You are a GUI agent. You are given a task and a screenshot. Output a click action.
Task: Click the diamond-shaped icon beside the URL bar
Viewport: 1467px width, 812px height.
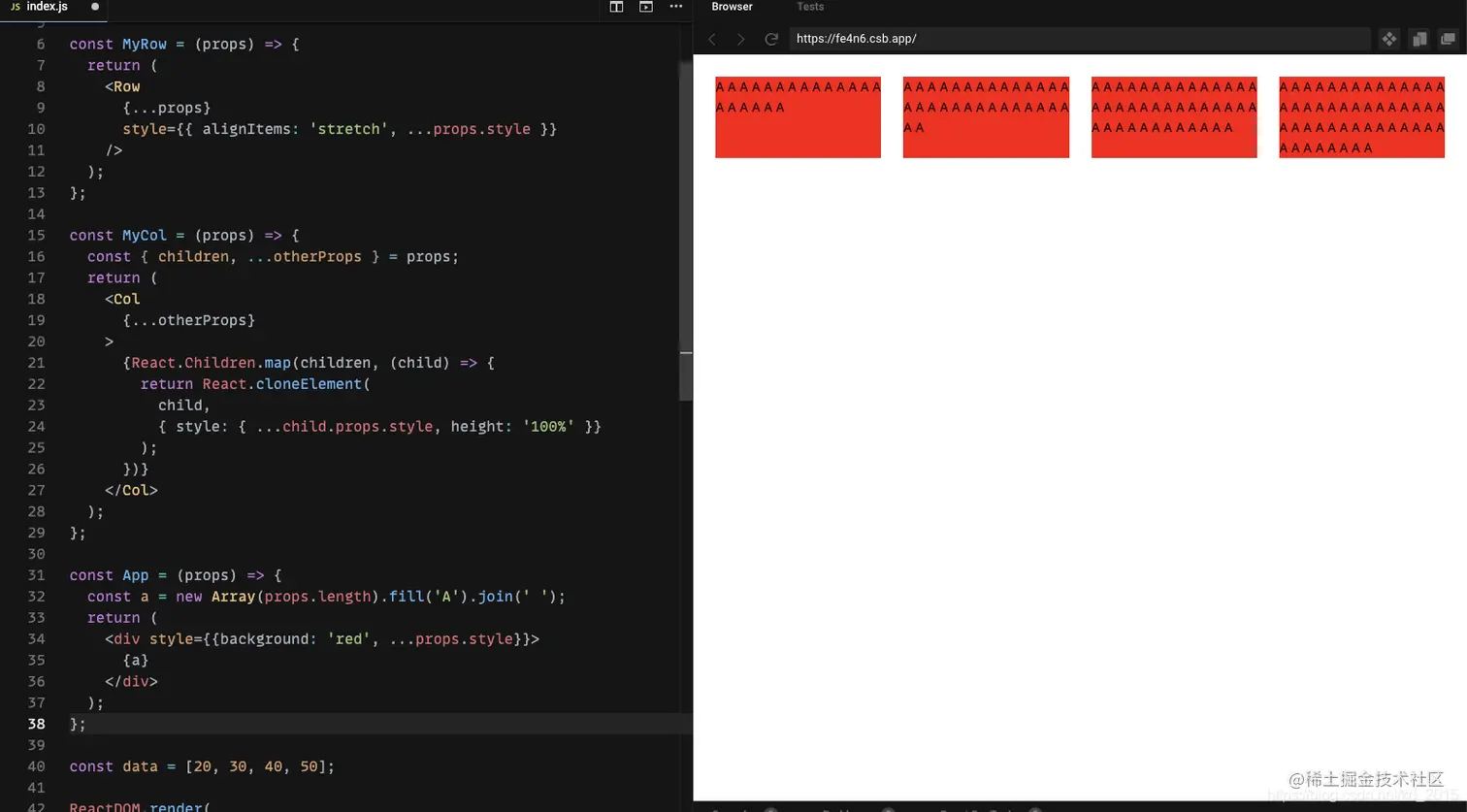tap(1389, 39)
